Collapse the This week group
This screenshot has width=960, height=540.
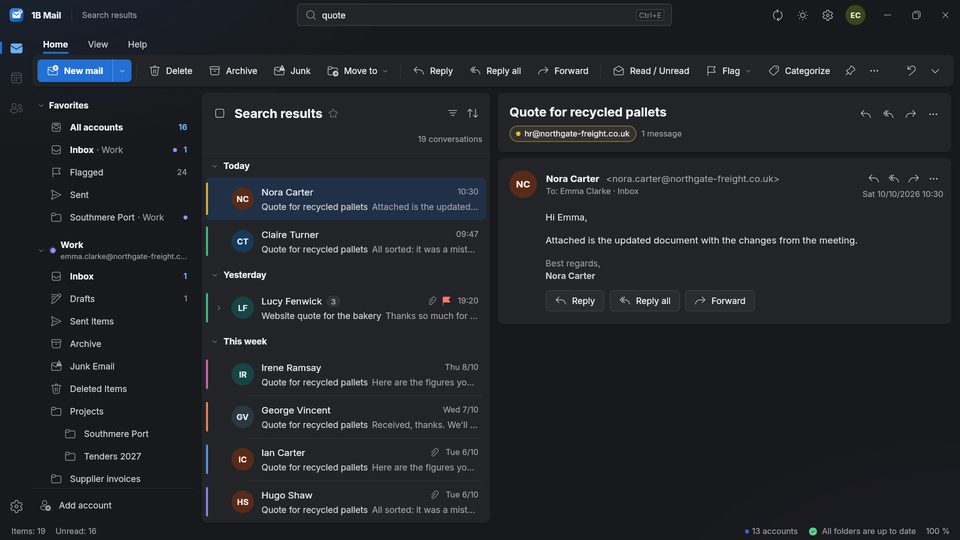tap(215, 342)
